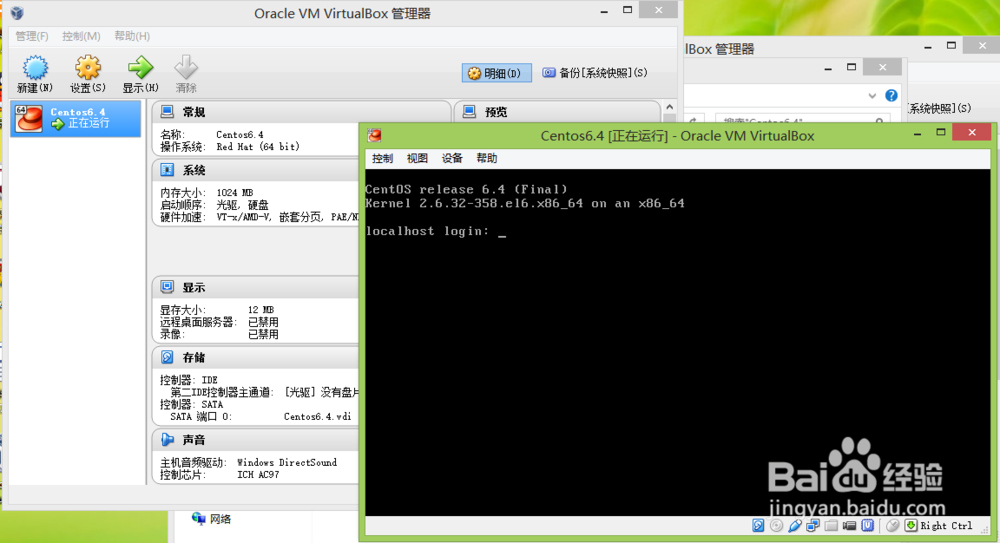Image resolution: width=1000 pixels, height=543 pixels.
Task: Click the 系统 section header text
Action: tap(194, 170)
